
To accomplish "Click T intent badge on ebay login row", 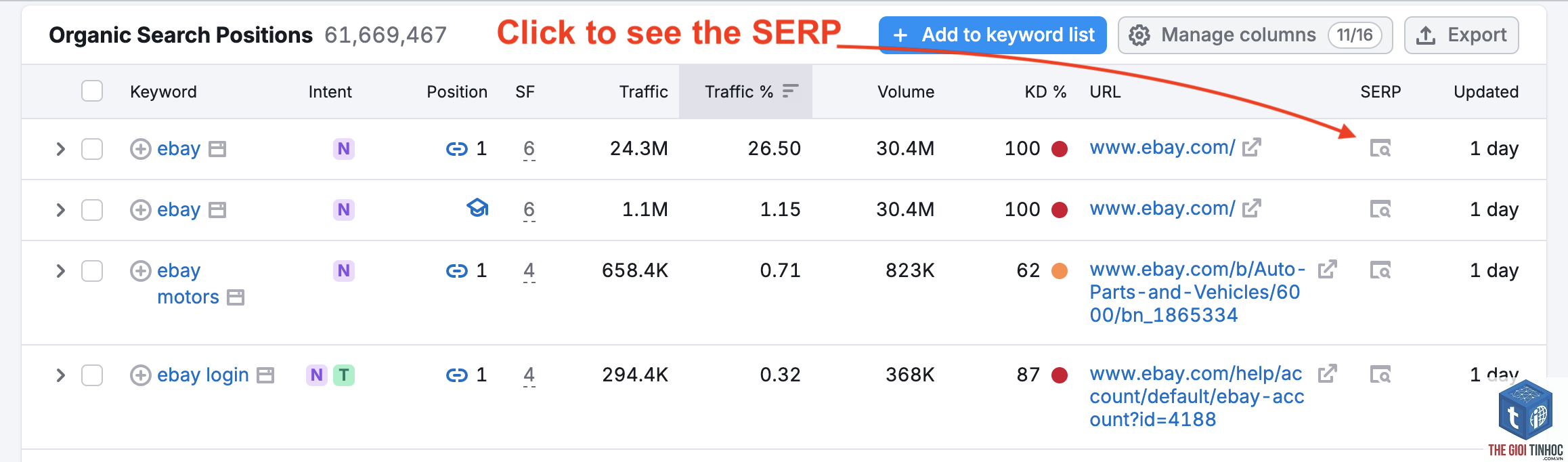I will (344, 375).
